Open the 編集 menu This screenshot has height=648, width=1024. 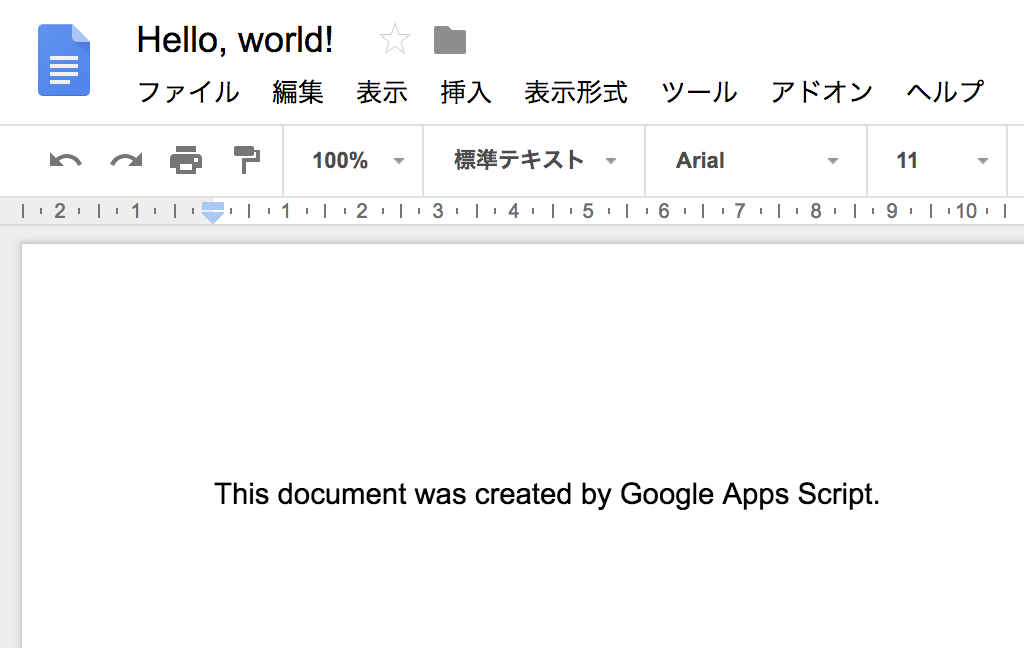pos(298,93)
